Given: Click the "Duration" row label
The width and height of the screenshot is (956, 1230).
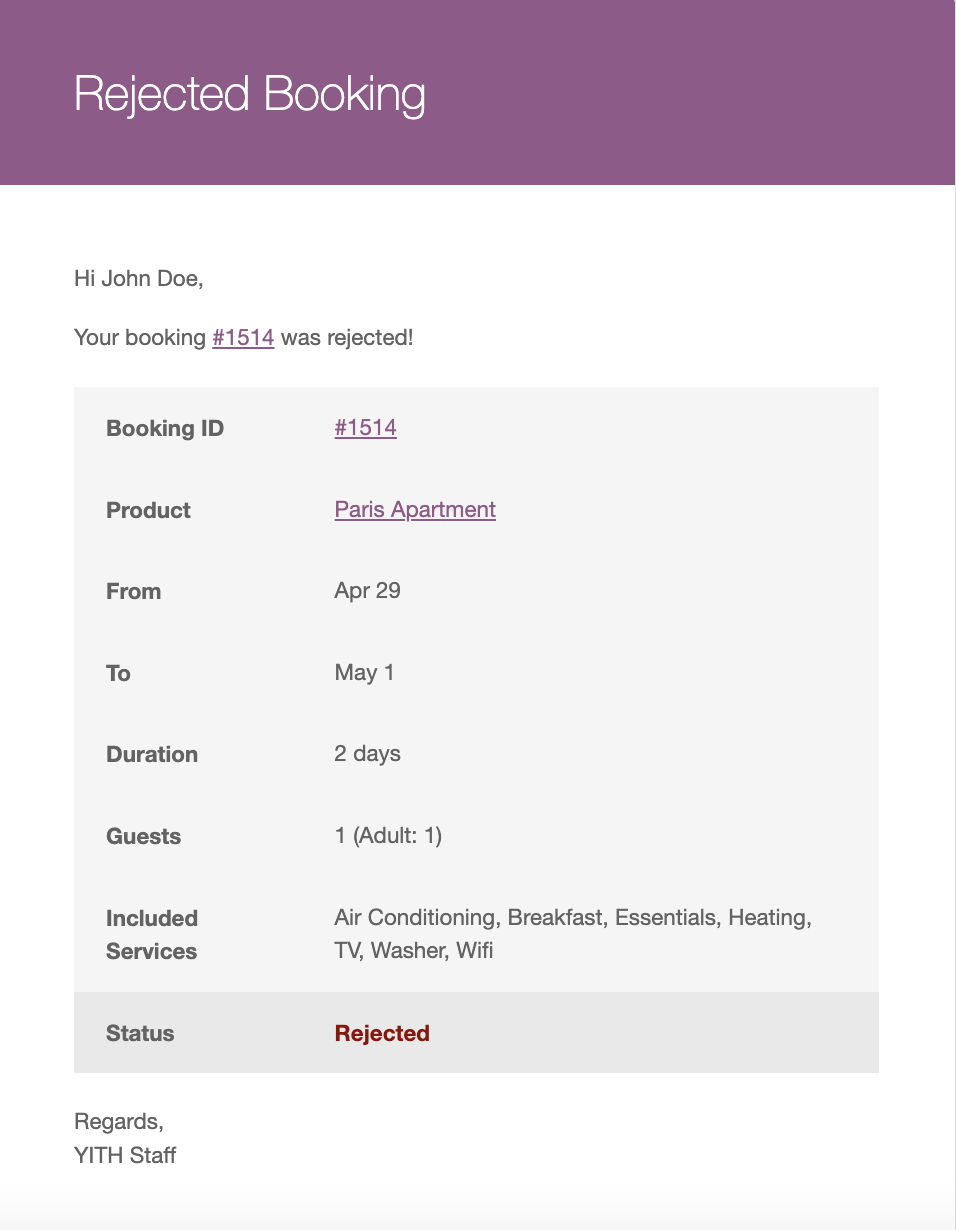Looking at the screenshot, I should 152,755.
